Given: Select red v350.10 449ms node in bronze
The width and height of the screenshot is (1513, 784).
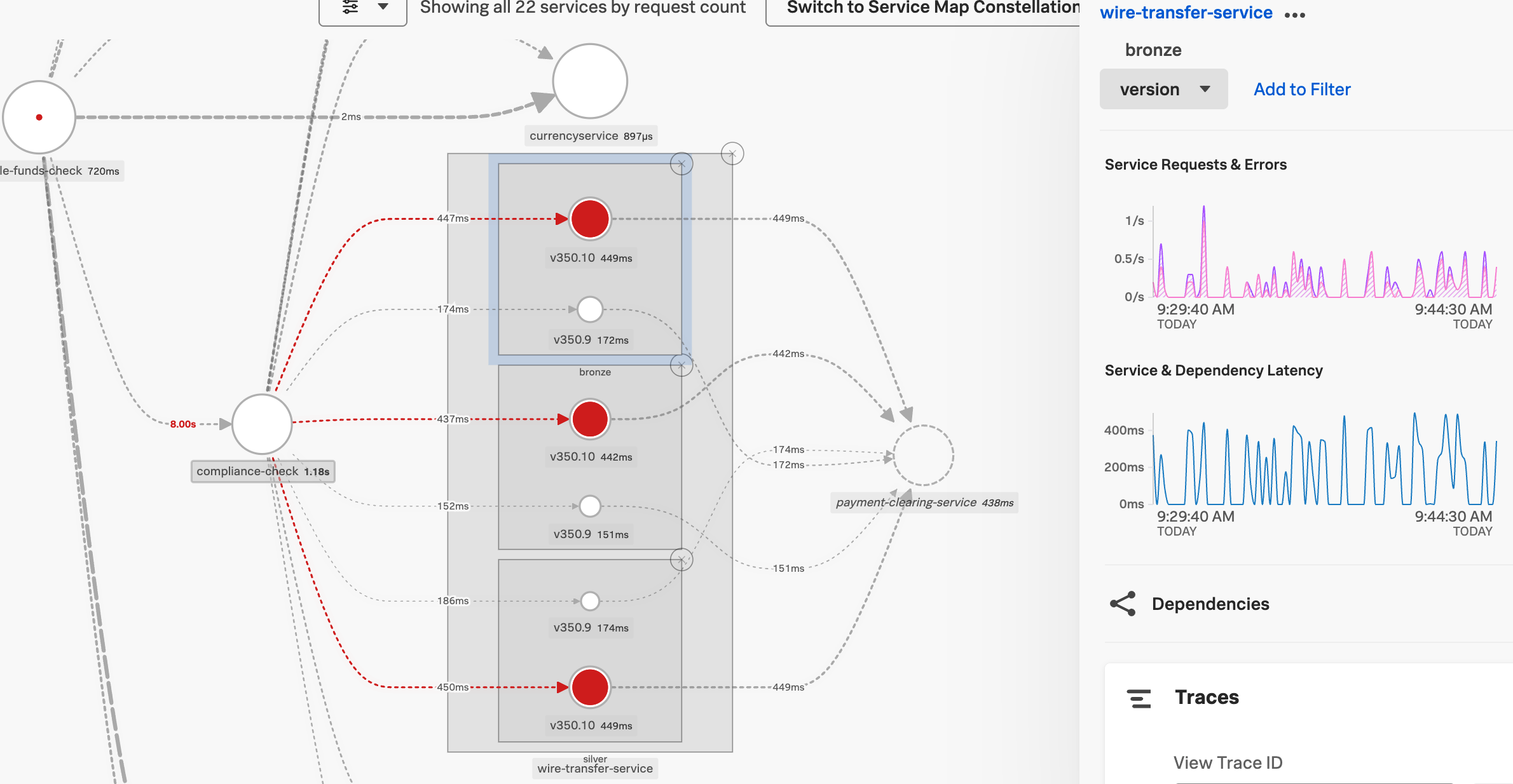Looking at the screenshot, I should click(x=590, y=219).
